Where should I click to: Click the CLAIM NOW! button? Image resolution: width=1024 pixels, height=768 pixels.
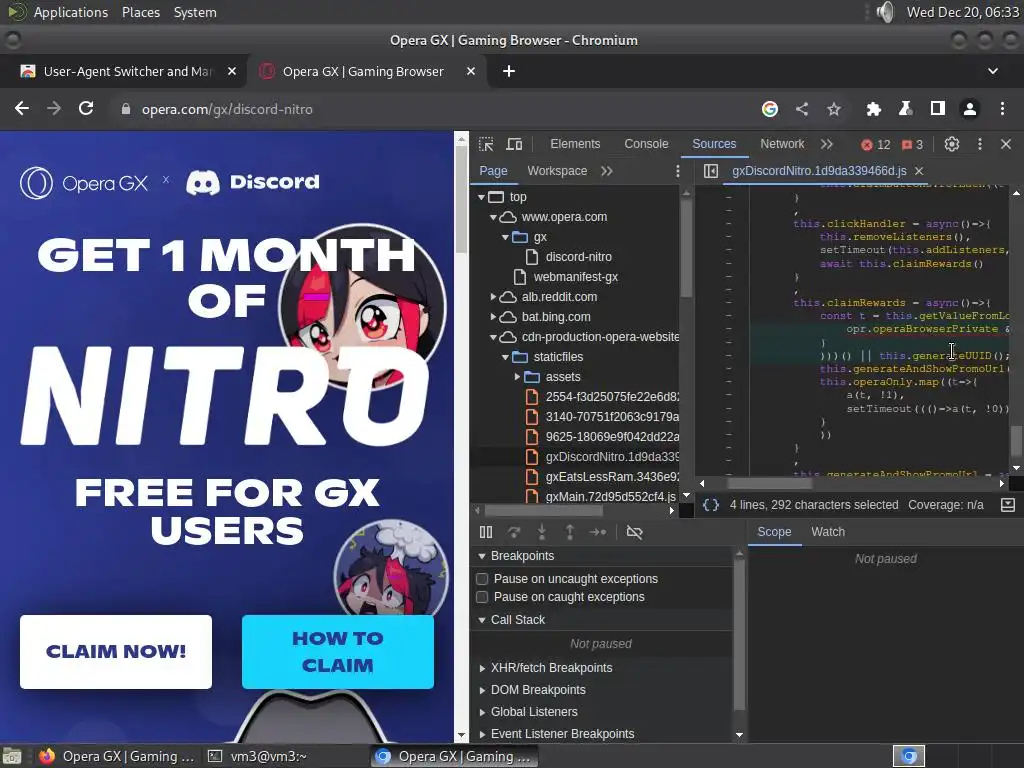(116, 652)
